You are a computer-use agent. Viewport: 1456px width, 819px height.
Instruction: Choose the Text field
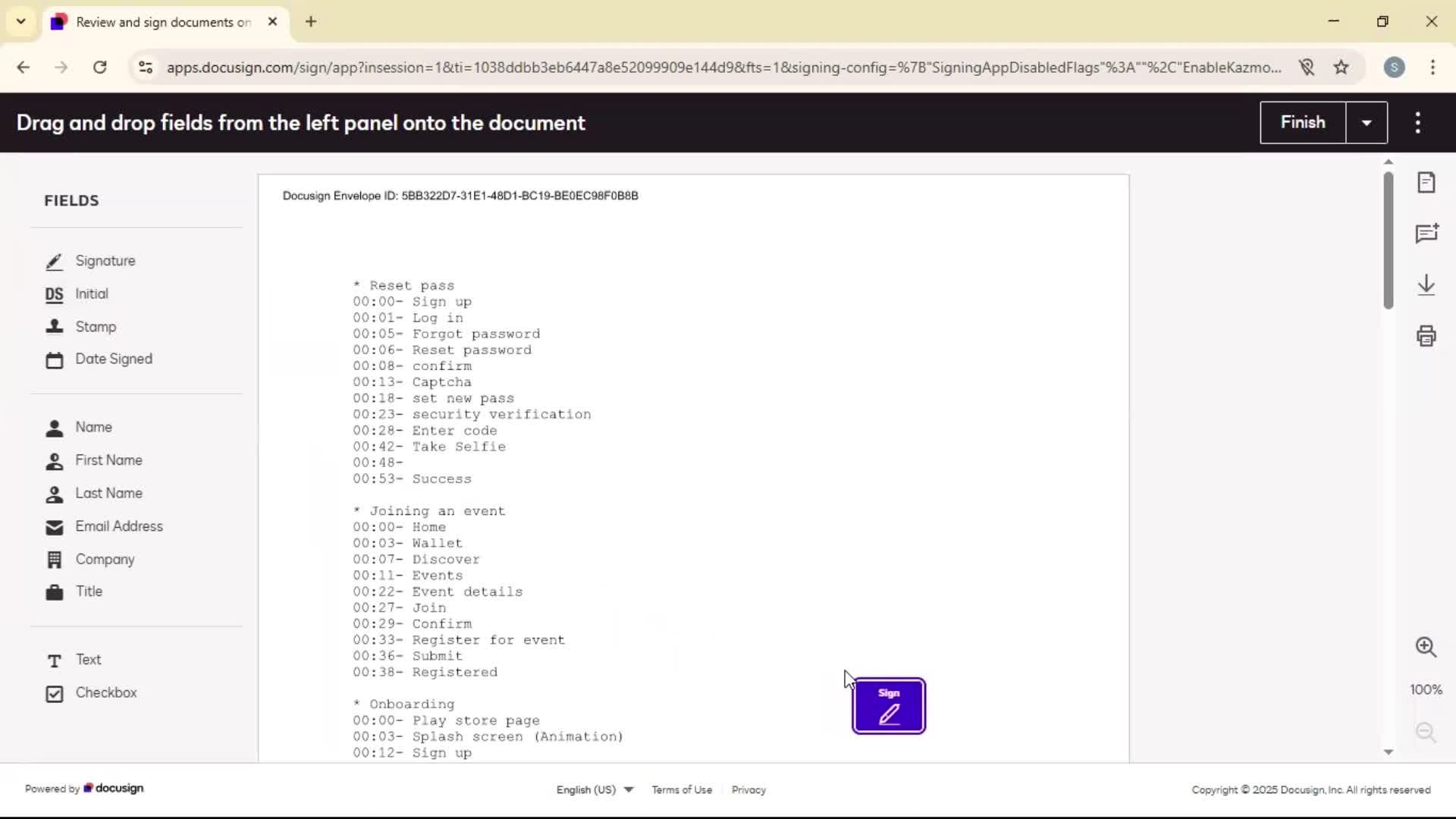73,660
